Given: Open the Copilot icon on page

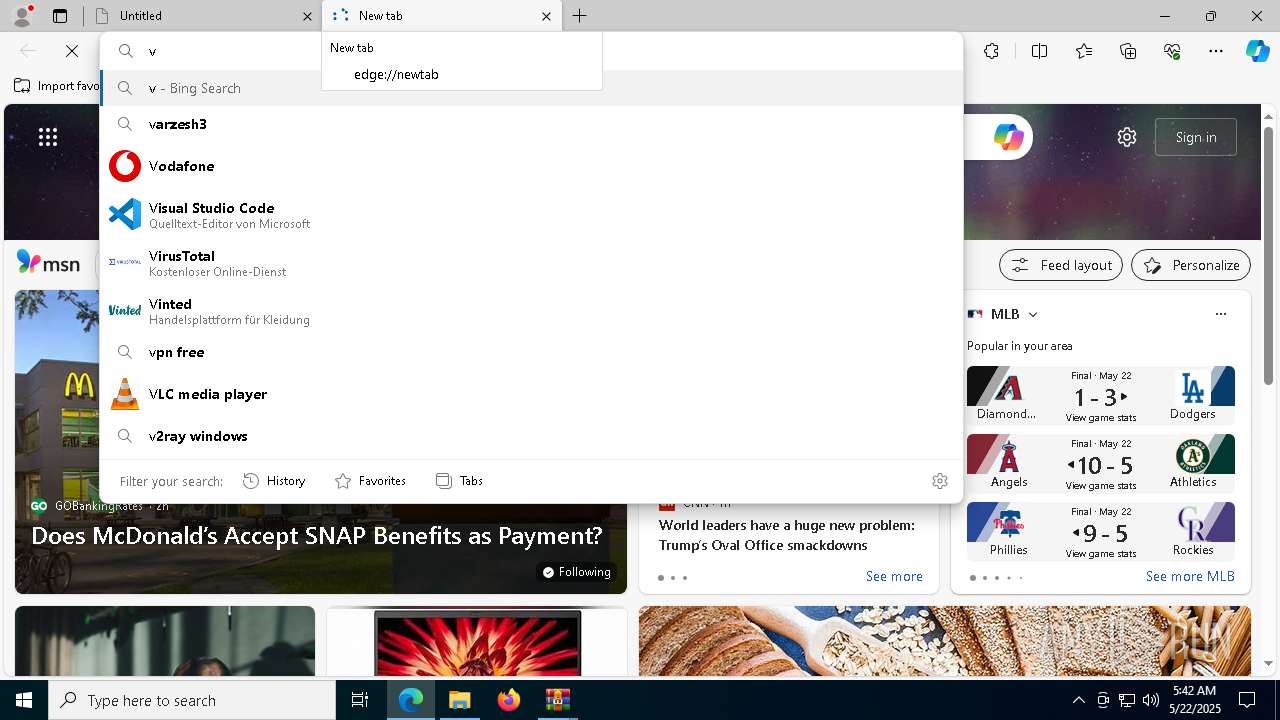Looking at the screenshot, I should point(1008,137).
